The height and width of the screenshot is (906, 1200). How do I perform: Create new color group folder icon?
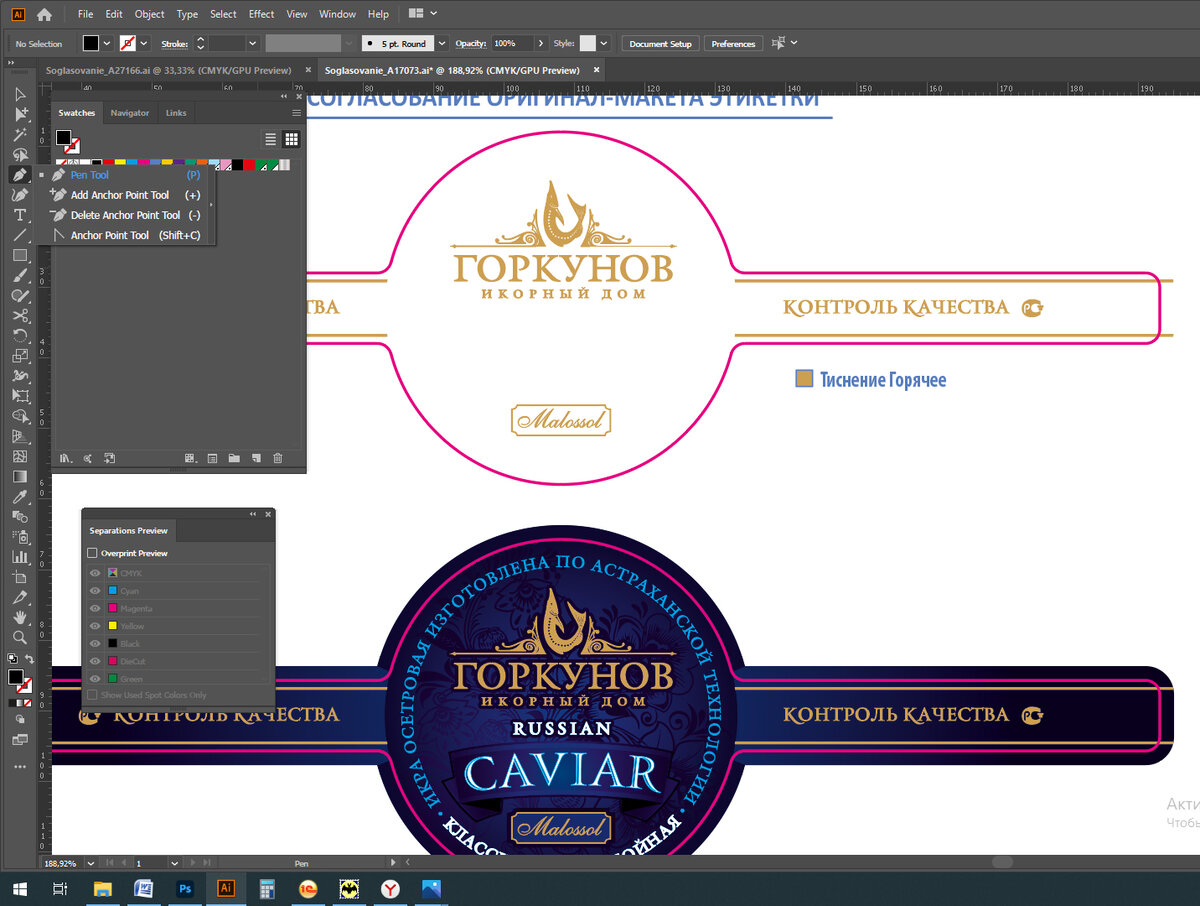(x=234, y=458)
